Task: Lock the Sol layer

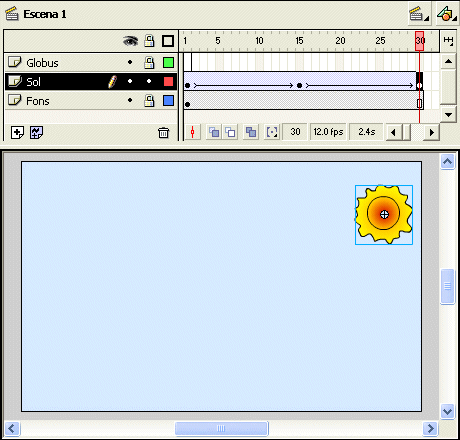Action: pyautogui.click(x=149, y=81)
